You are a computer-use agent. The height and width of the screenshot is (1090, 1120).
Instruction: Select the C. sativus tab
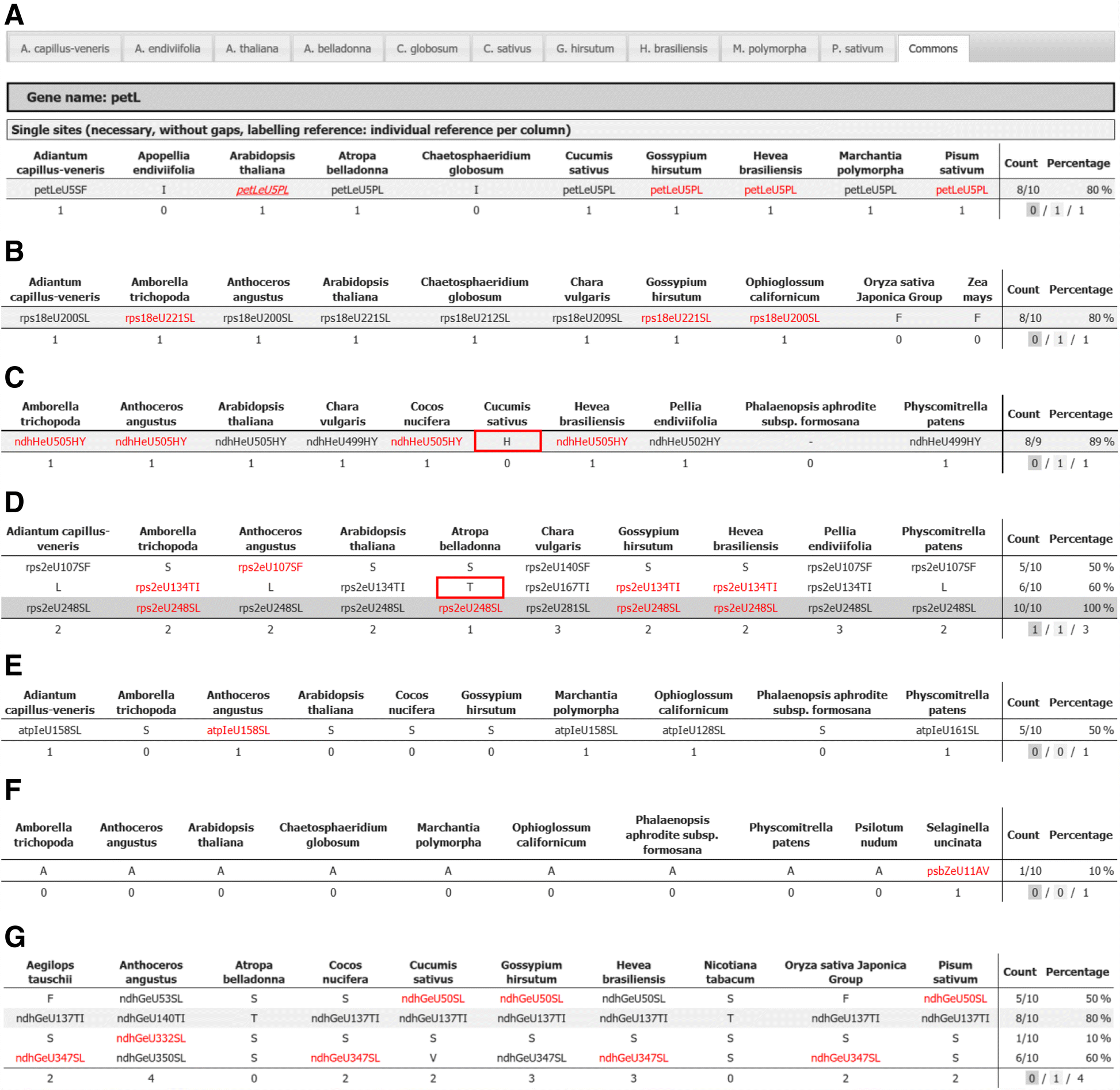(507, 48)
